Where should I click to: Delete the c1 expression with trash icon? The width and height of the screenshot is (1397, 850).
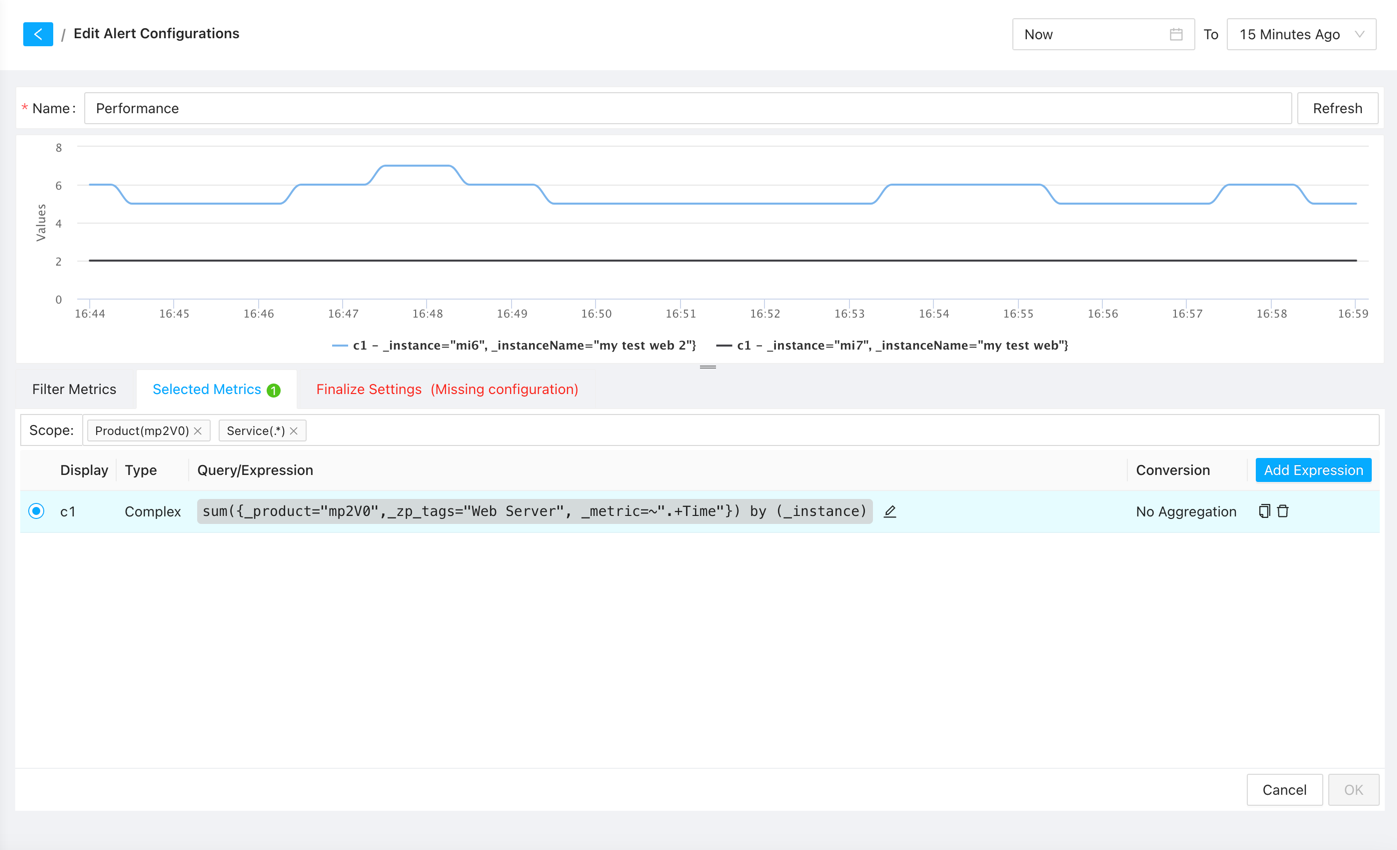point(1283,512)
